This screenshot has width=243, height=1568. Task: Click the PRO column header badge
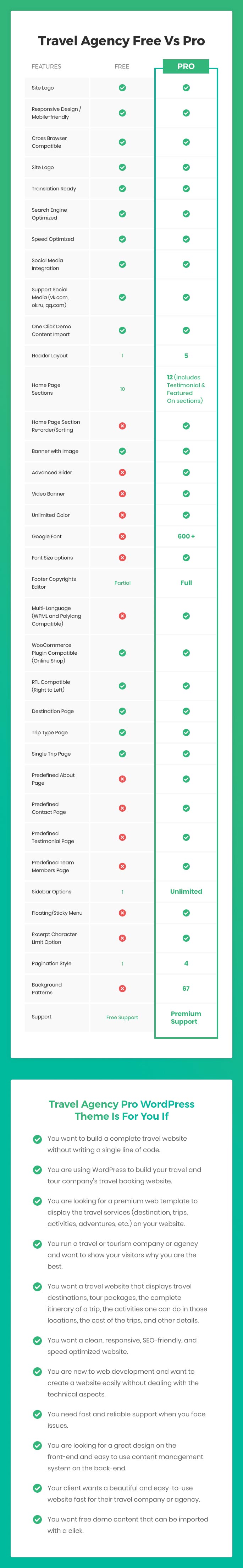[186, 66]
